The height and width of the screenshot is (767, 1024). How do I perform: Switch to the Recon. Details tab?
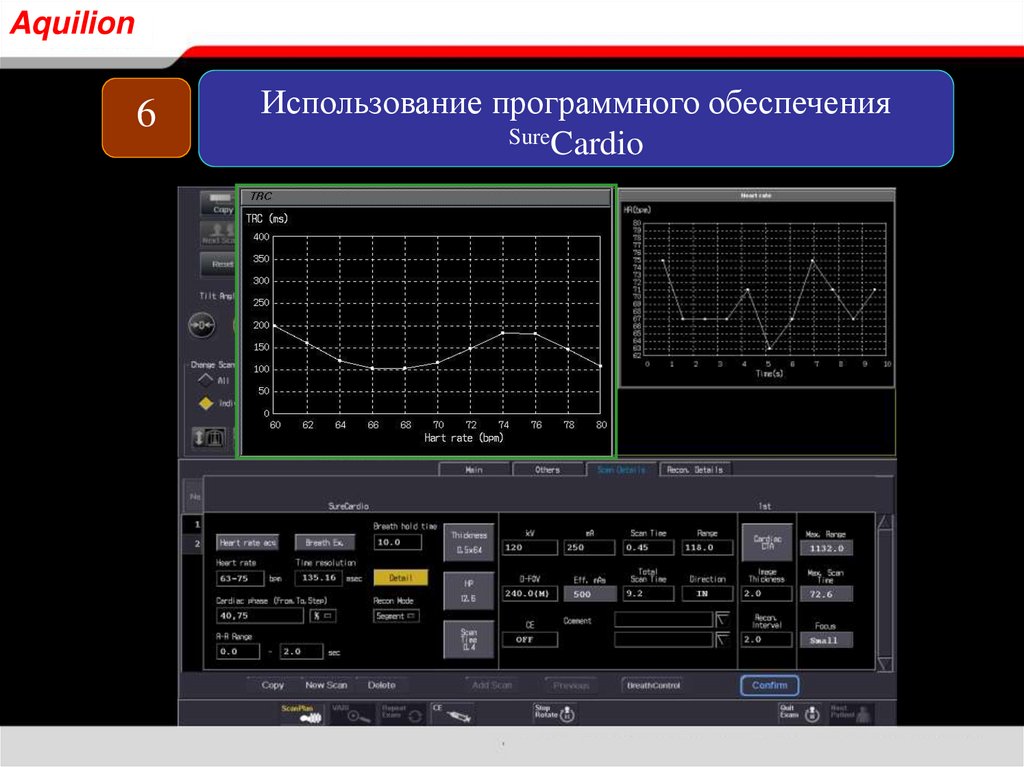(695, 469)
